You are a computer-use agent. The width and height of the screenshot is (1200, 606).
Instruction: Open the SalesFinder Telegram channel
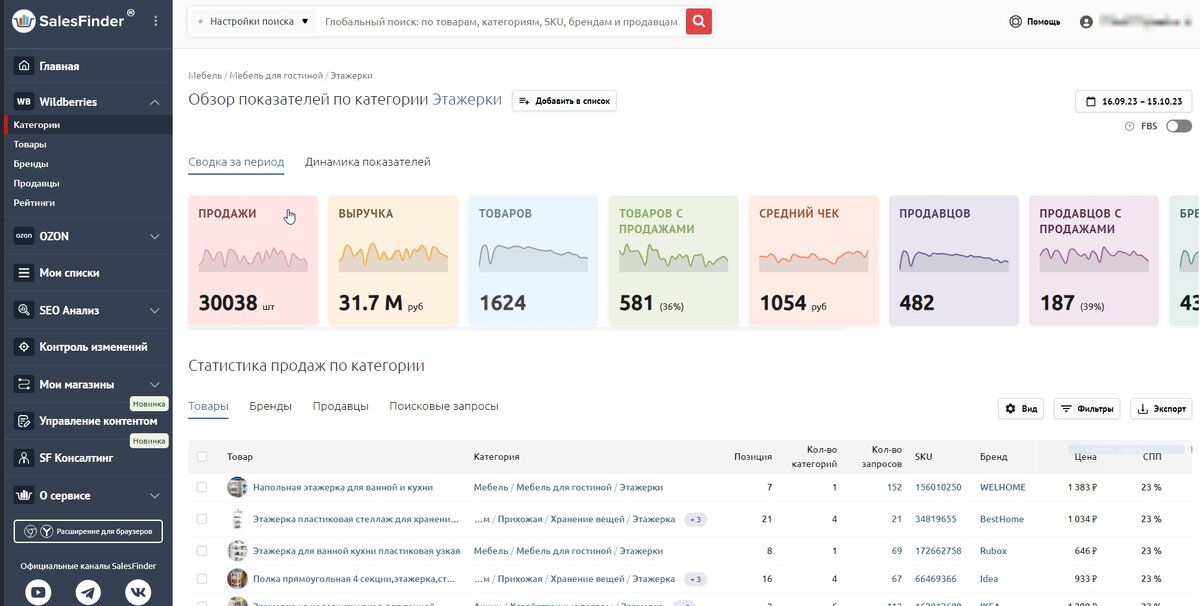tap(88, 592)
